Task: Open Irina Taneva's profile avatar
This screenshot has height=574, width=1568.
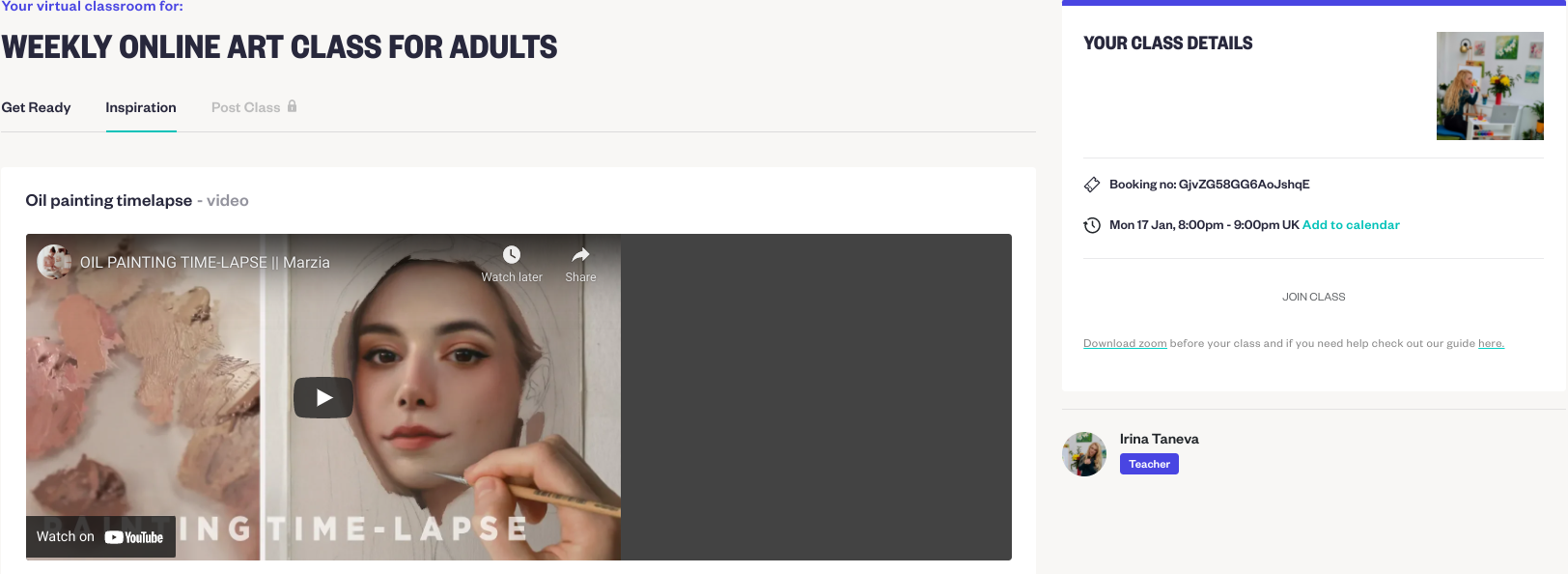Action: tap(1084, 454)
